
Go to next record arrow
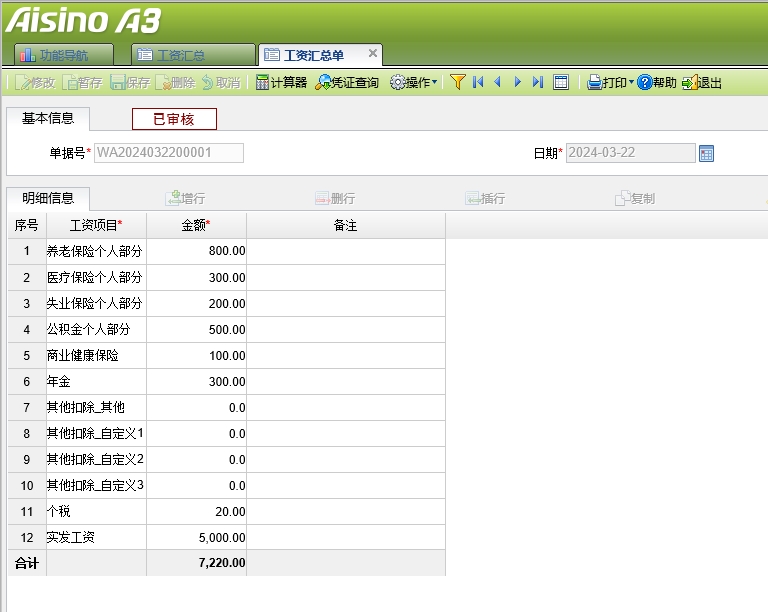[x=518, y=82]
